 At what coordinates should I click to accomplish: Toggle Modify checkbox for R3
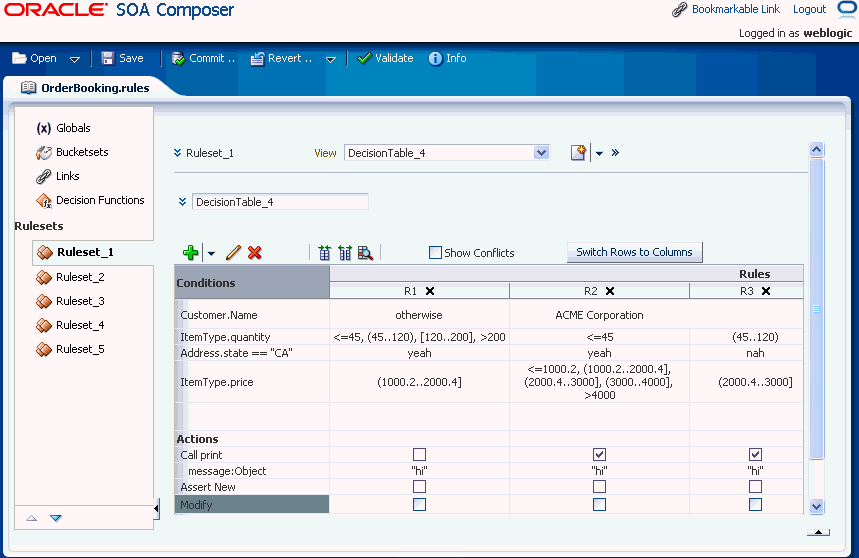(755, 504)
